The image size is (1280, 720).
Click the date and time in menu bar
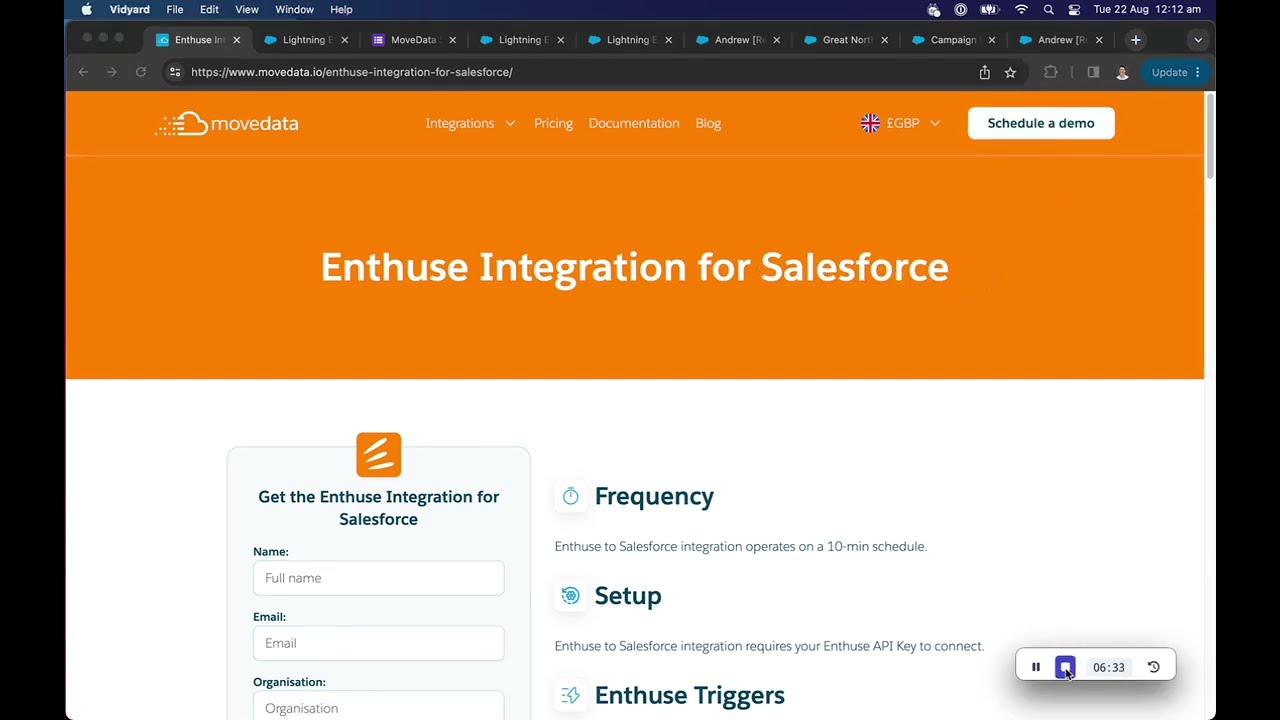click(x=1147, y=9)
